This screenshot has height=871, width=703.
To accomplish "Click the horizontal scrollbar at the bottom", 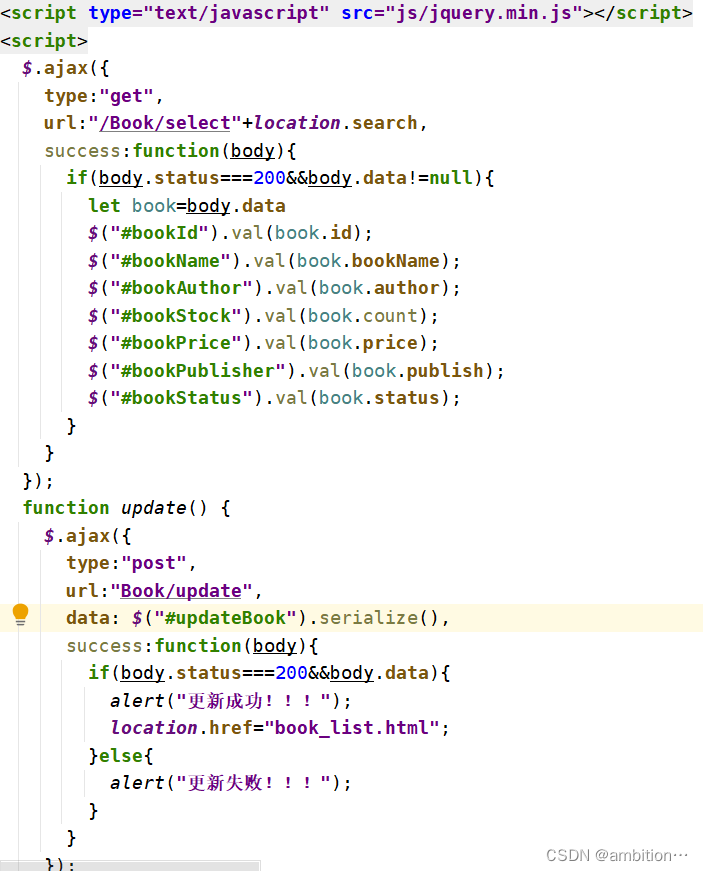I will (x=130, y=866).
